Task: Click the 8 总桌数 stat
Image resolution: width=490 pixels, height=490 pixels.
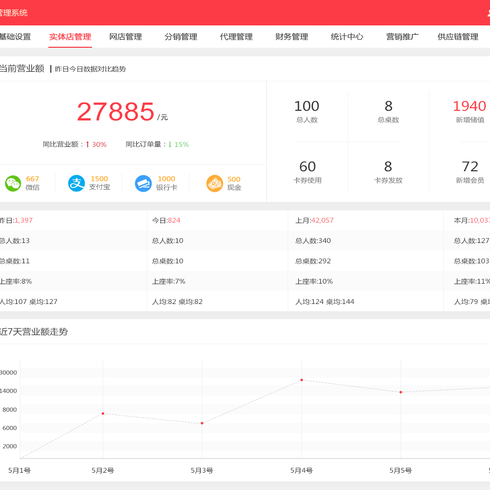Action: [x=388, y=111]
